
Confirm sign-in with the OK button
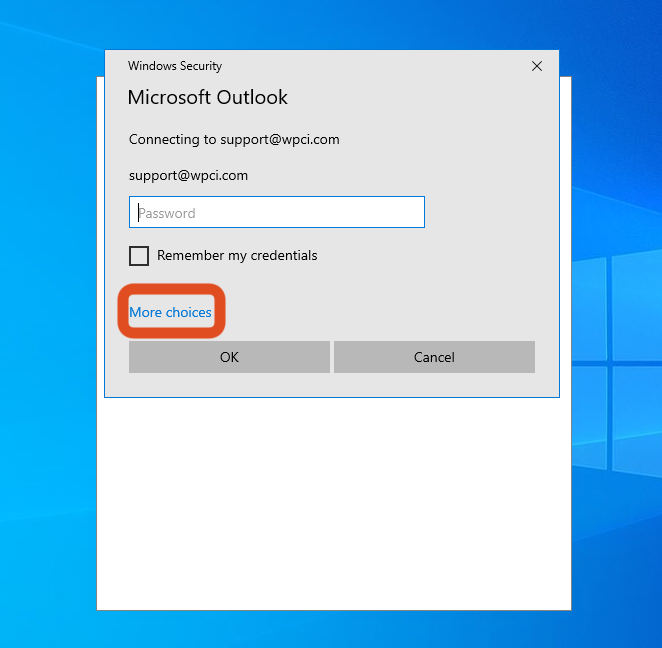229,357
